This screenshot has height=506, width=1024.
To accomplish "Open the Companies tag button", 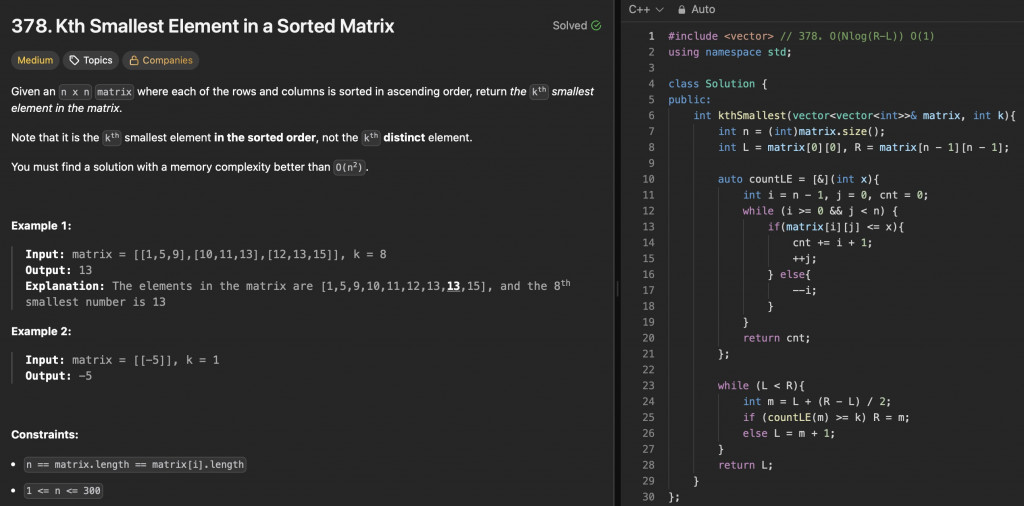I will click(x=160, y=61).
